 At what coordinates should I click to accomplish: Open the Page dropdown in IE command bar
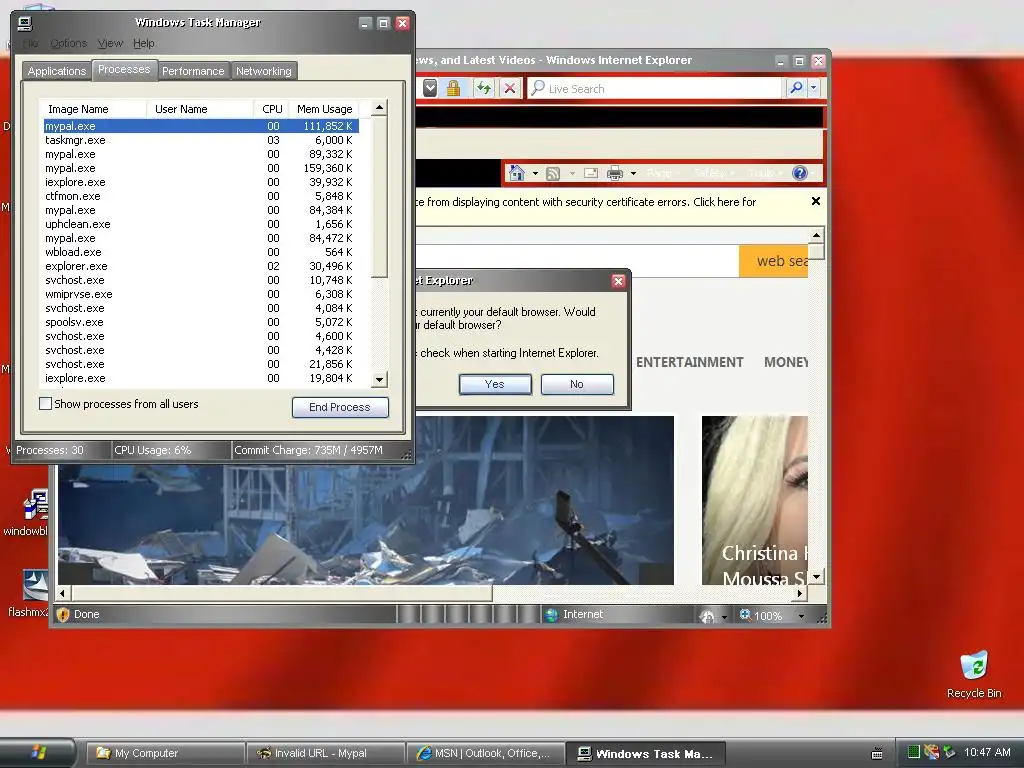click(x=662, y=173)
